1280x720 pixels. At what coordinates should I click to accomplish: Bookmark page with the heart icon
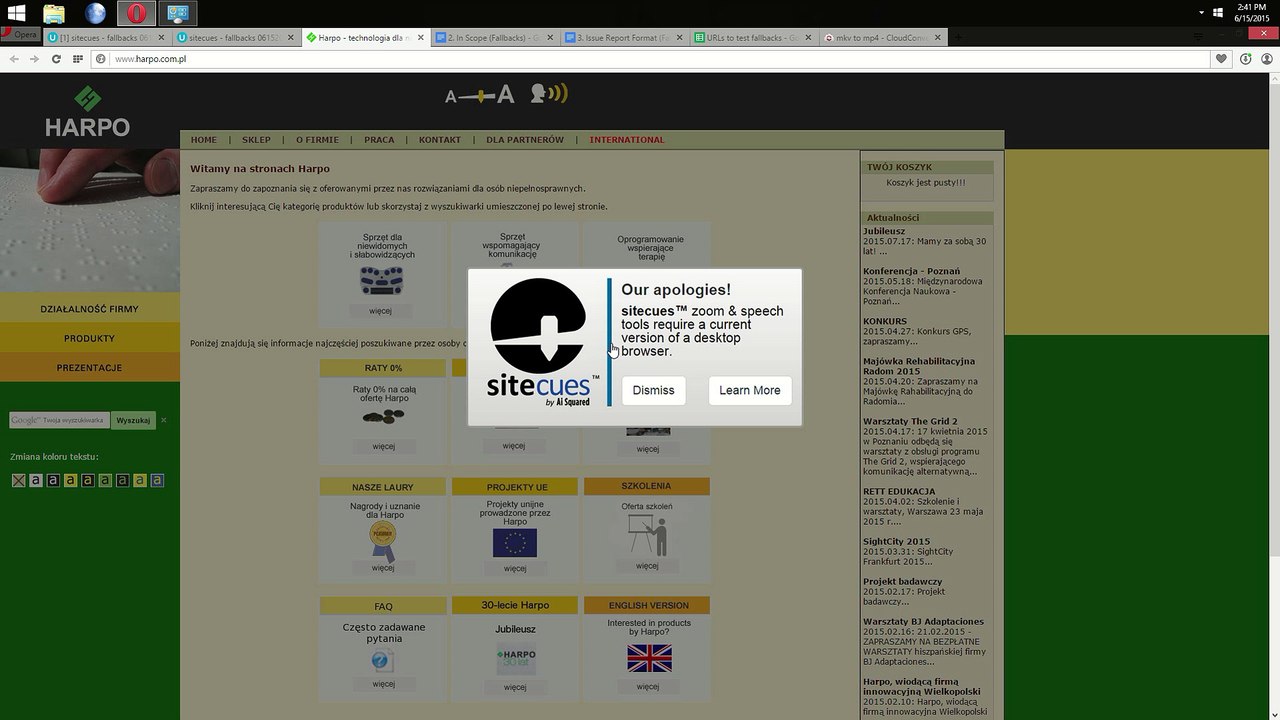pos(1221,59)
